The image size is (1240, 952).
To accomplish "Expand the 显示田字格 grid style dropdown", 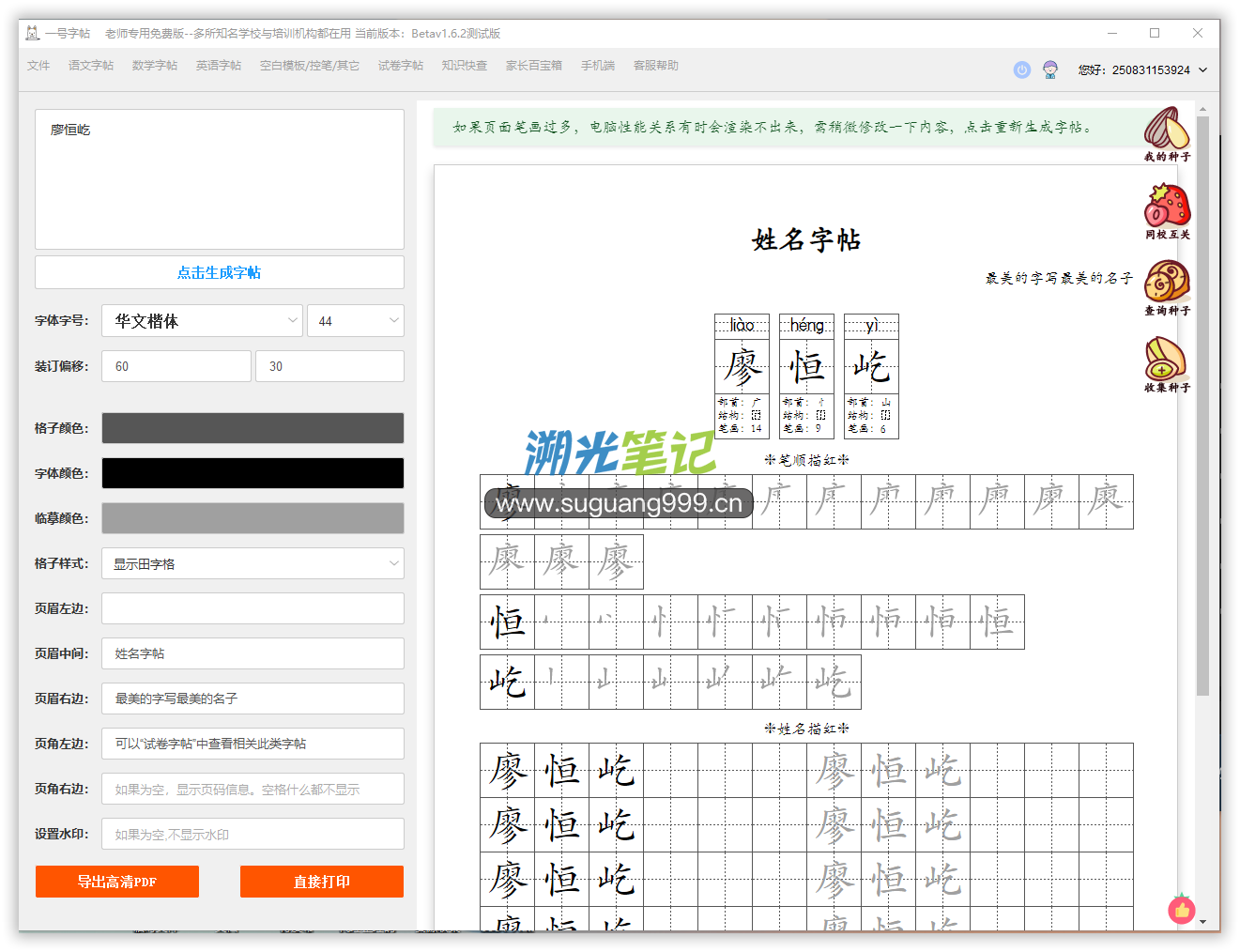I will tap(253, 563).
